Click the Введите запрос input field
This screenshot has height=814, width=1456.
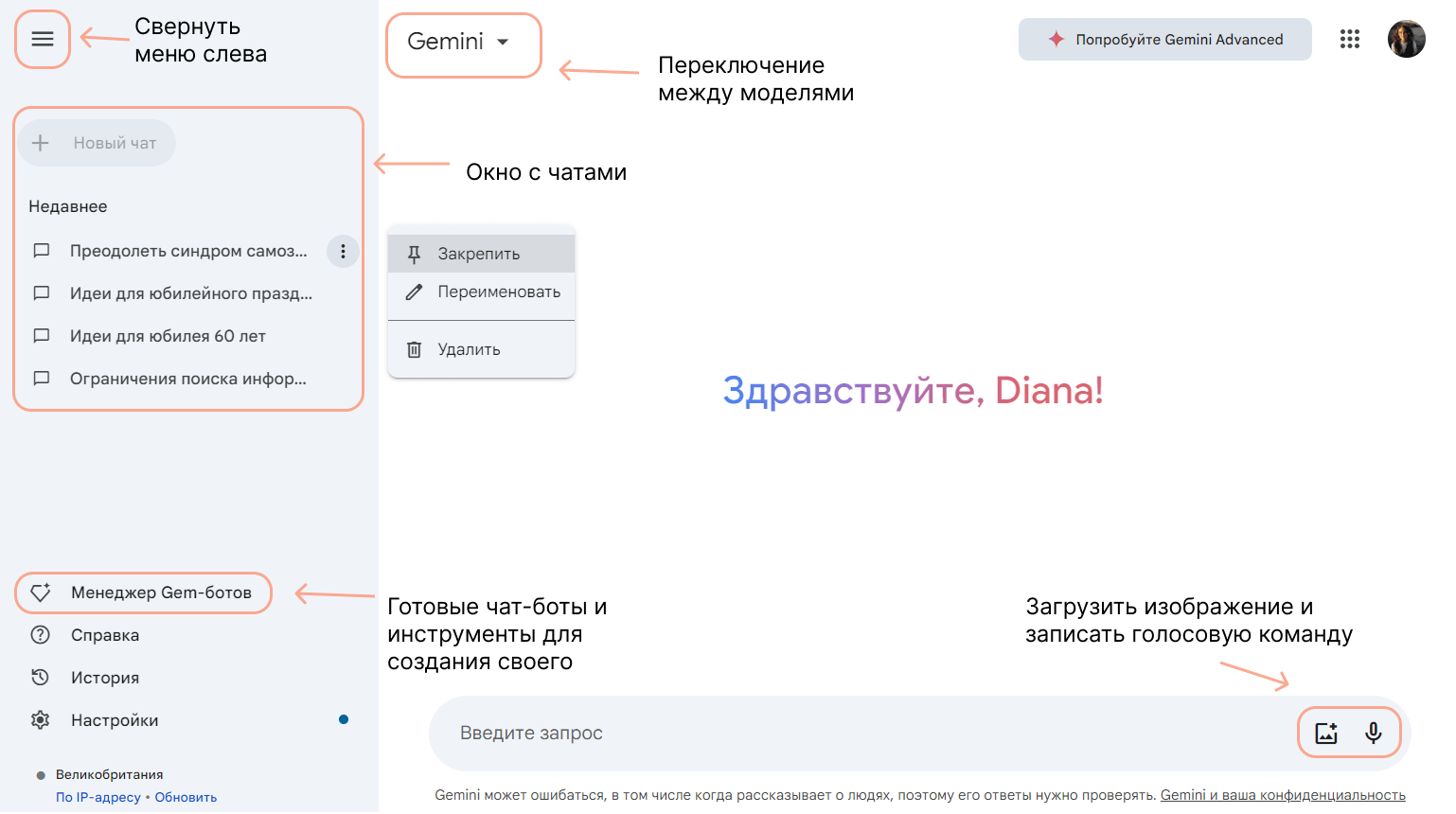(x=852, y=734)
